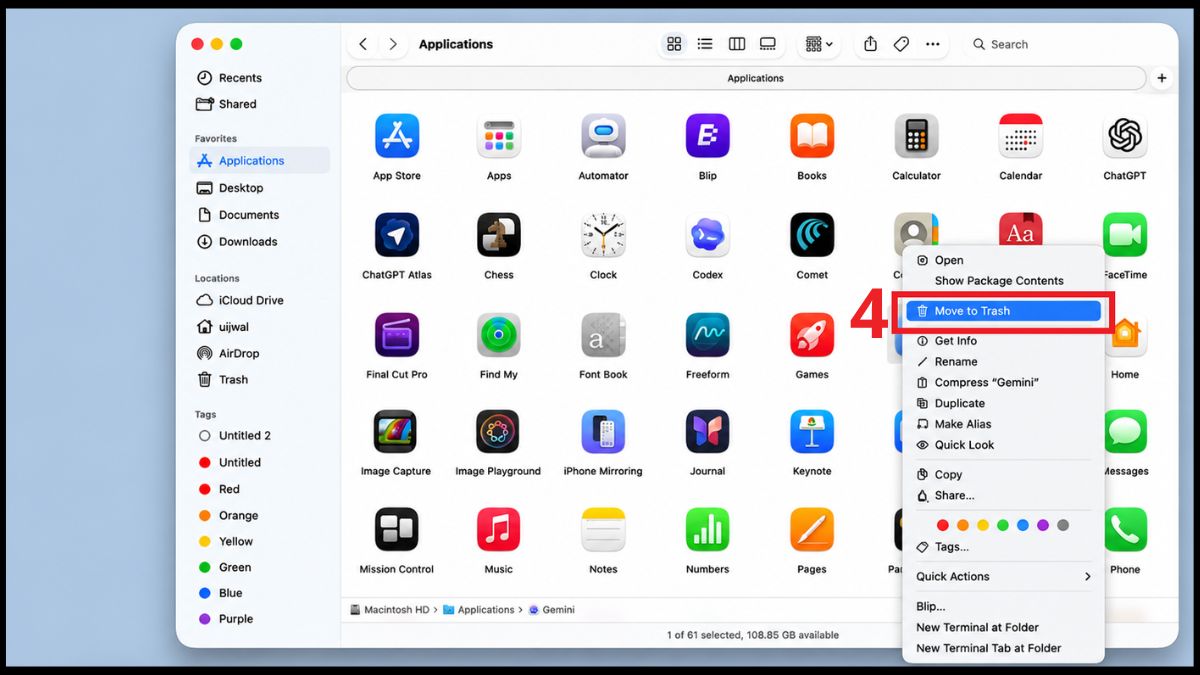Select the Final Cut Pro icon

[397, 335]
